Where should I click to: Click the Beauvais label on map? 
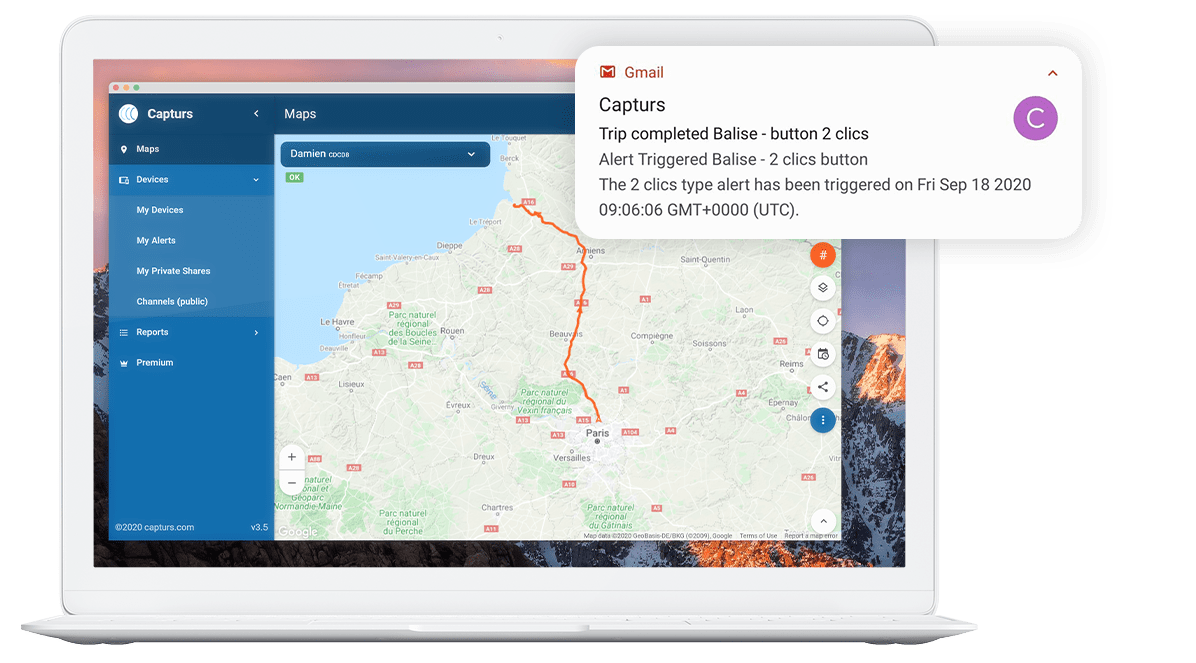[566, 334]
